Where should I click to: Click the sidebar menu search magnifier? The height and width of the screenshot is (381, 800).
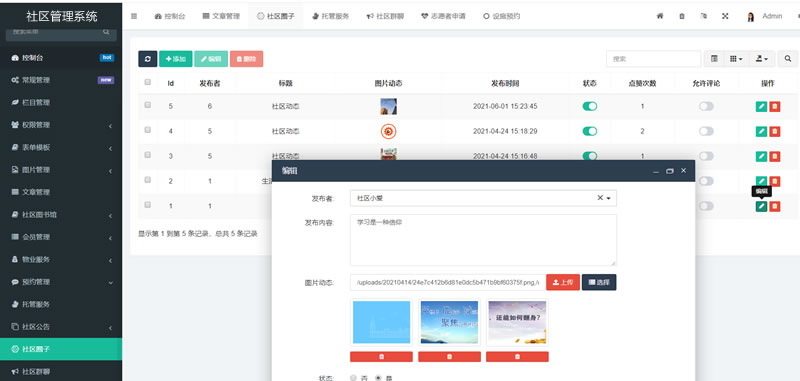[106, 32]
